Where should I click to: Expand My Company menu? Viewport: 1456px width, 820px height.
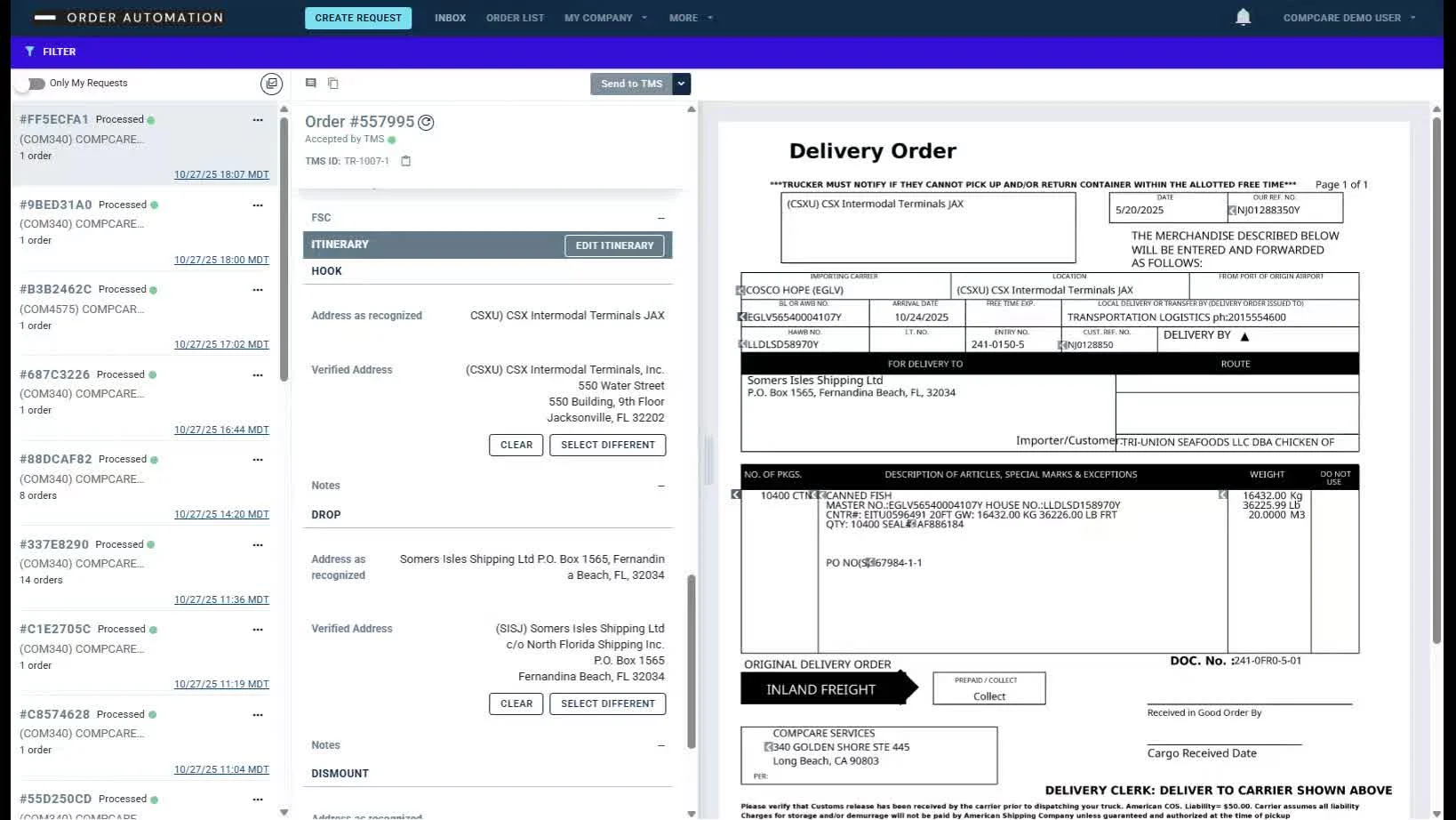(x=605, y=18)
